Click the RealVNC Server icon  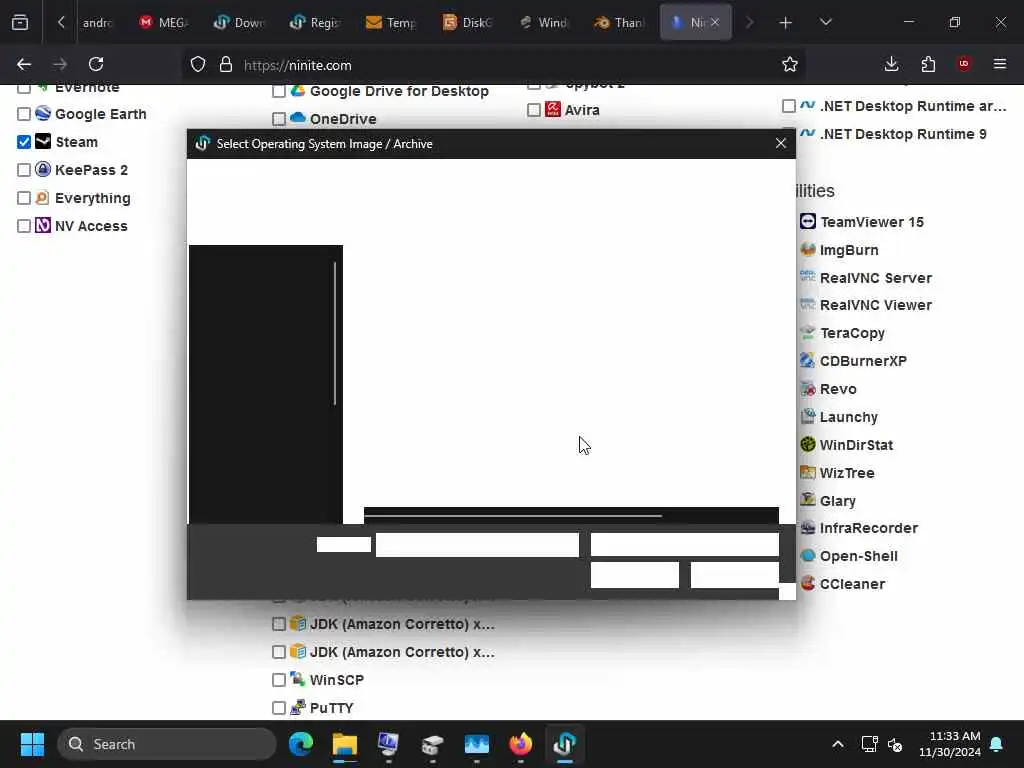pyautogui.click(x=808, y=277)
